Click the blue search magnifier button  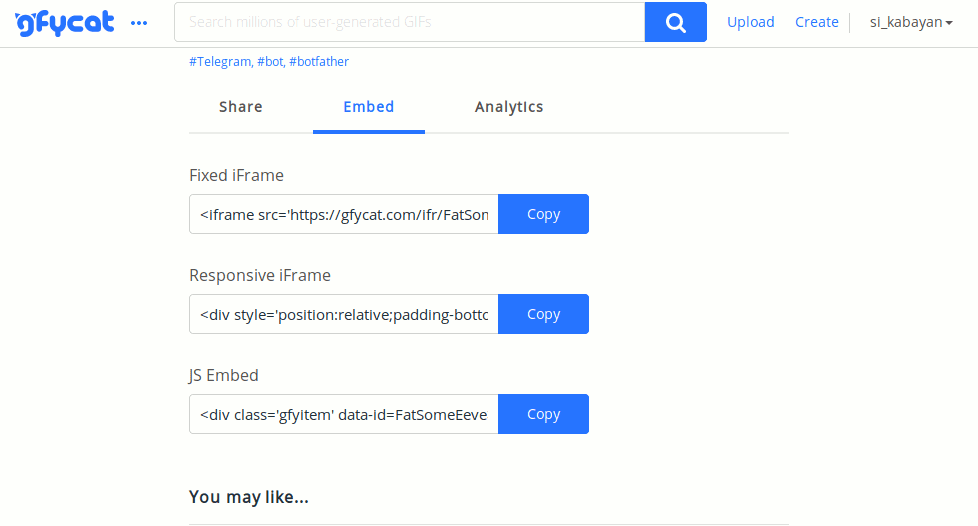(675, 22)
